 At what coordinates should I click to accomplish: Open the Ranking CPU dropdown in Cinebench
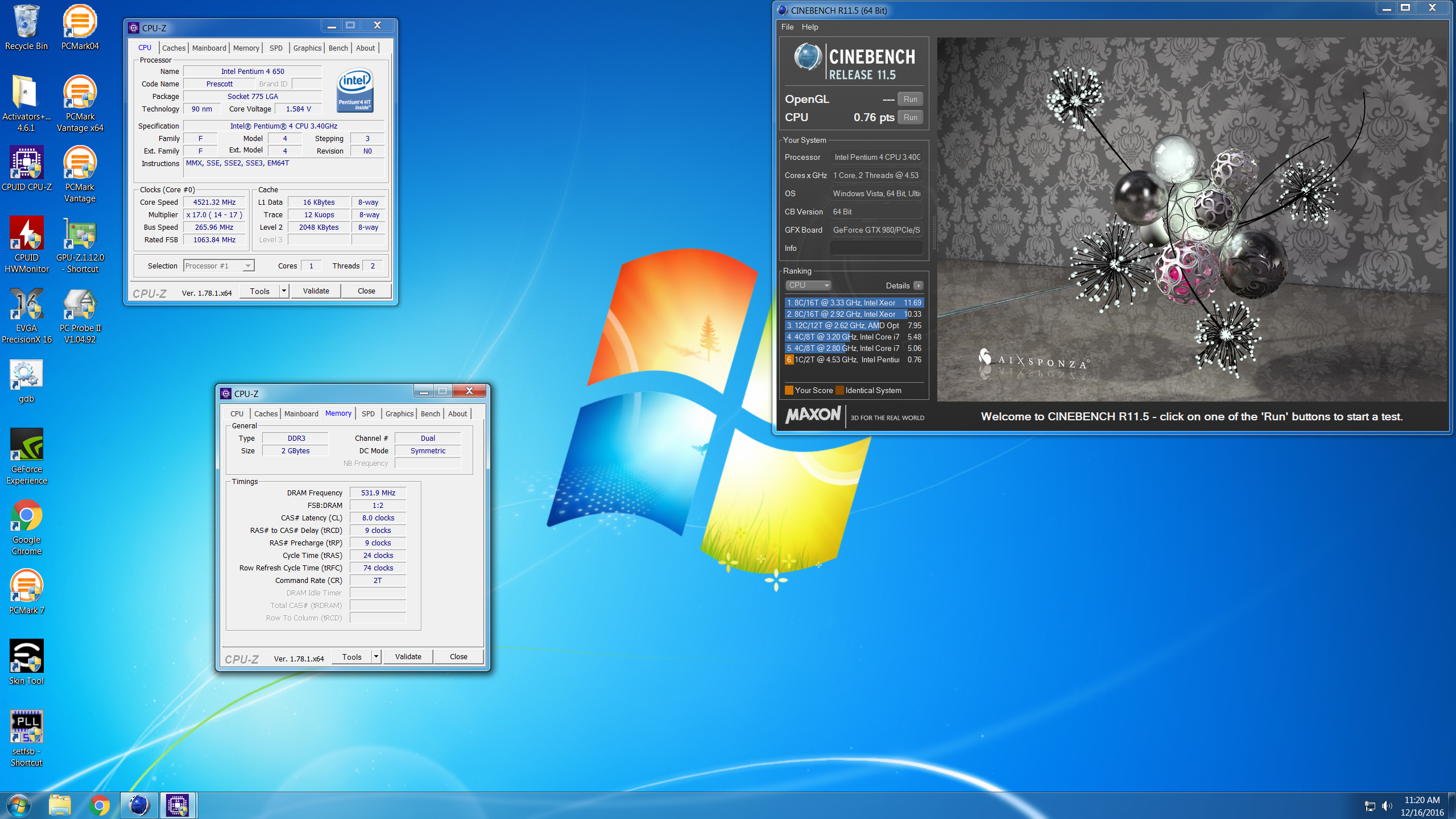click(x=808, y=285)
